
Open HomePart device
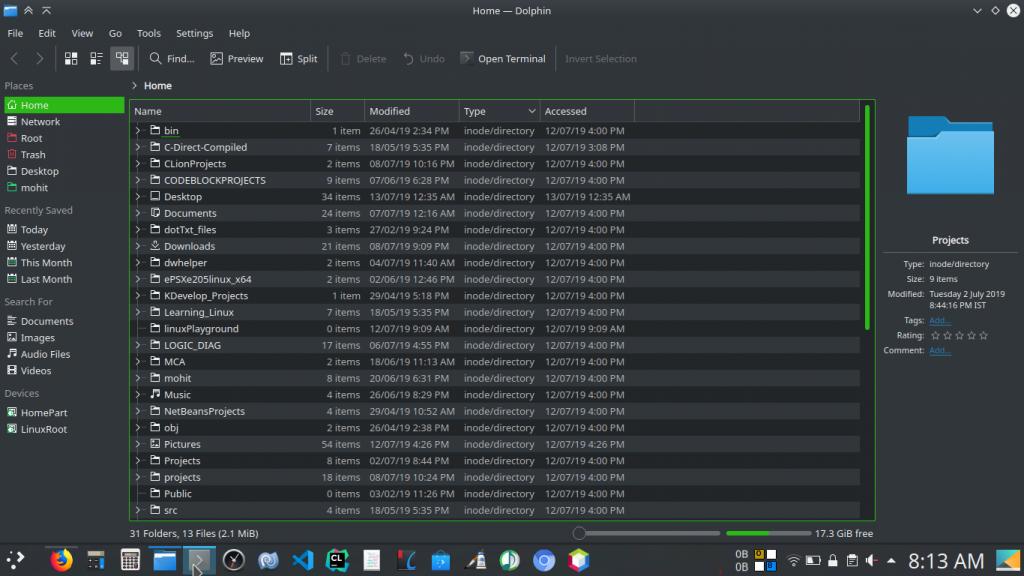click(x=64, y=413)
